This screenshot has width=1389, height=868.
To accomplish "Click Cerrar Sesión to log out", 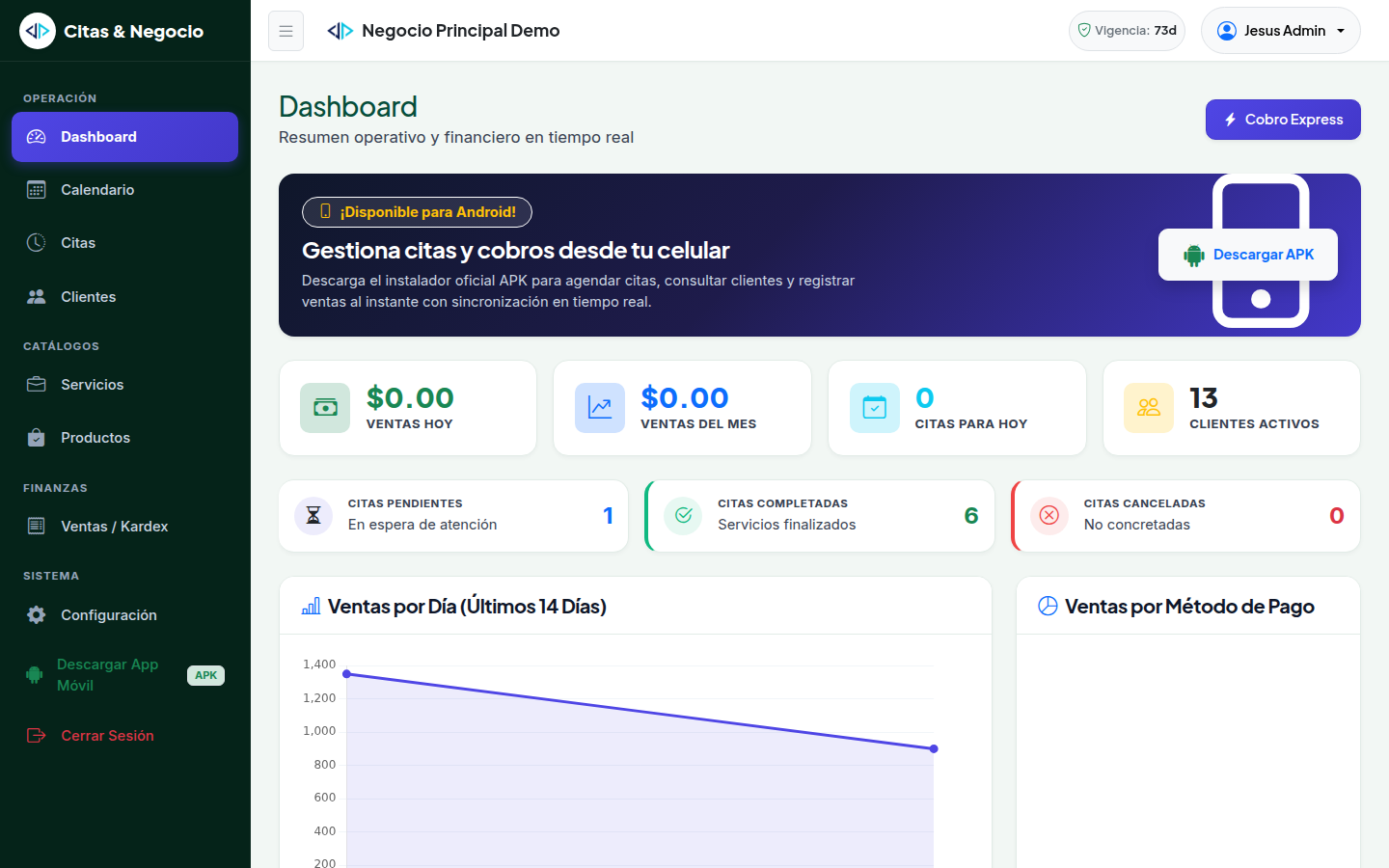I will coord(124,736).
